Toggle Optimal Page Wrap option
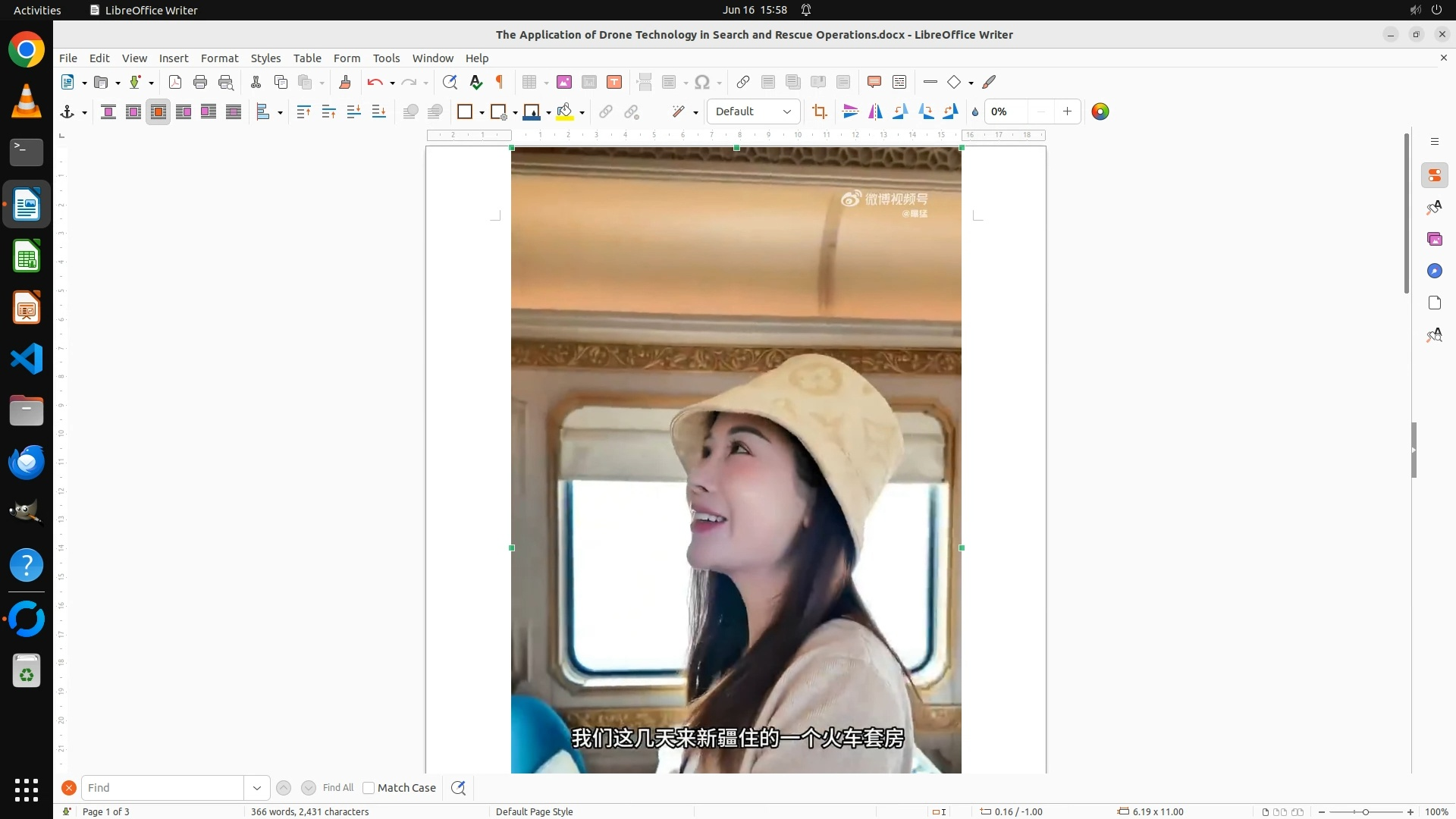Viewport: 1456px width, 819px height. [158, 112]
